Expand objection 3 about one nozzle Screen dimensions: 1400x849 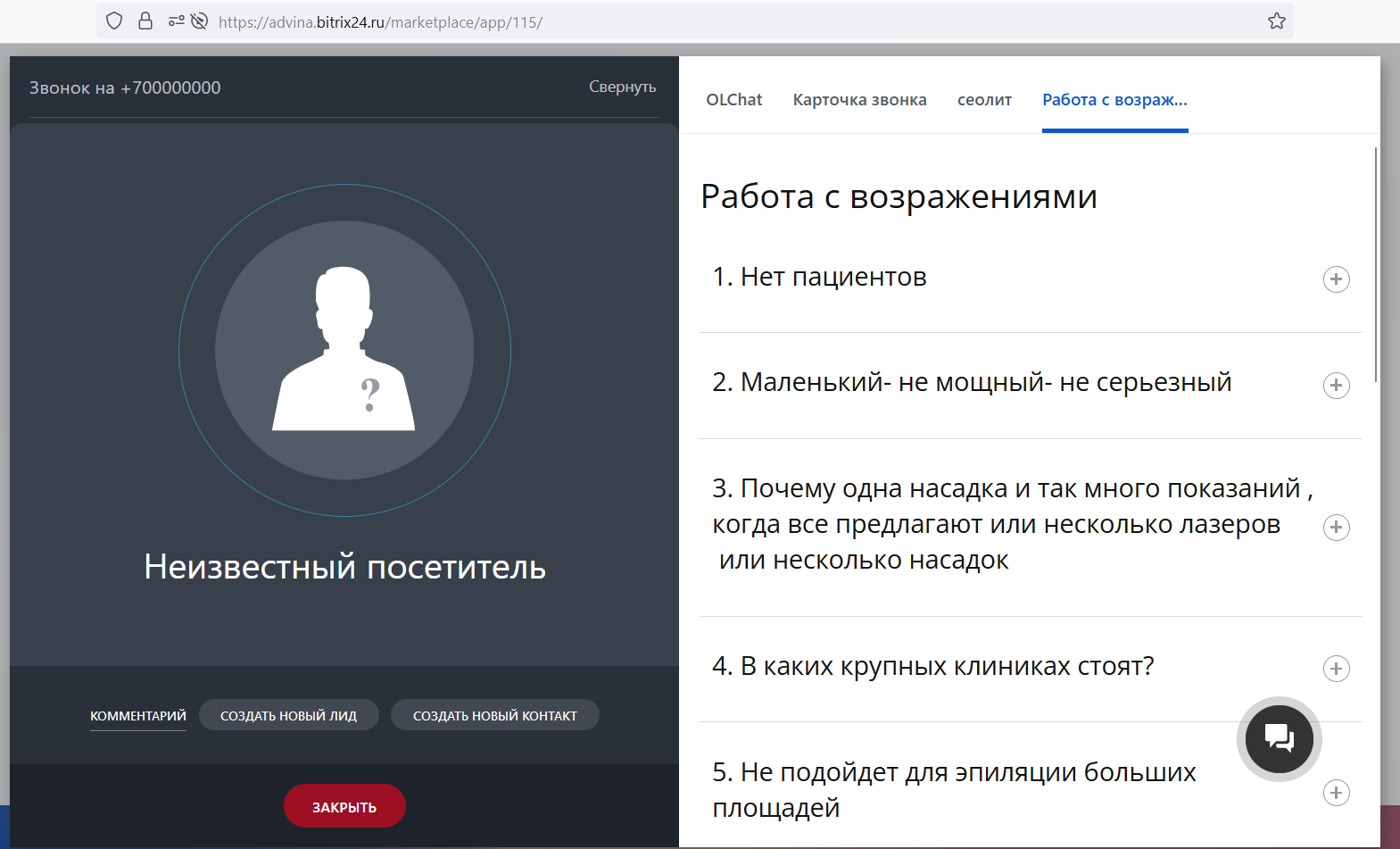pos(1335,528)
